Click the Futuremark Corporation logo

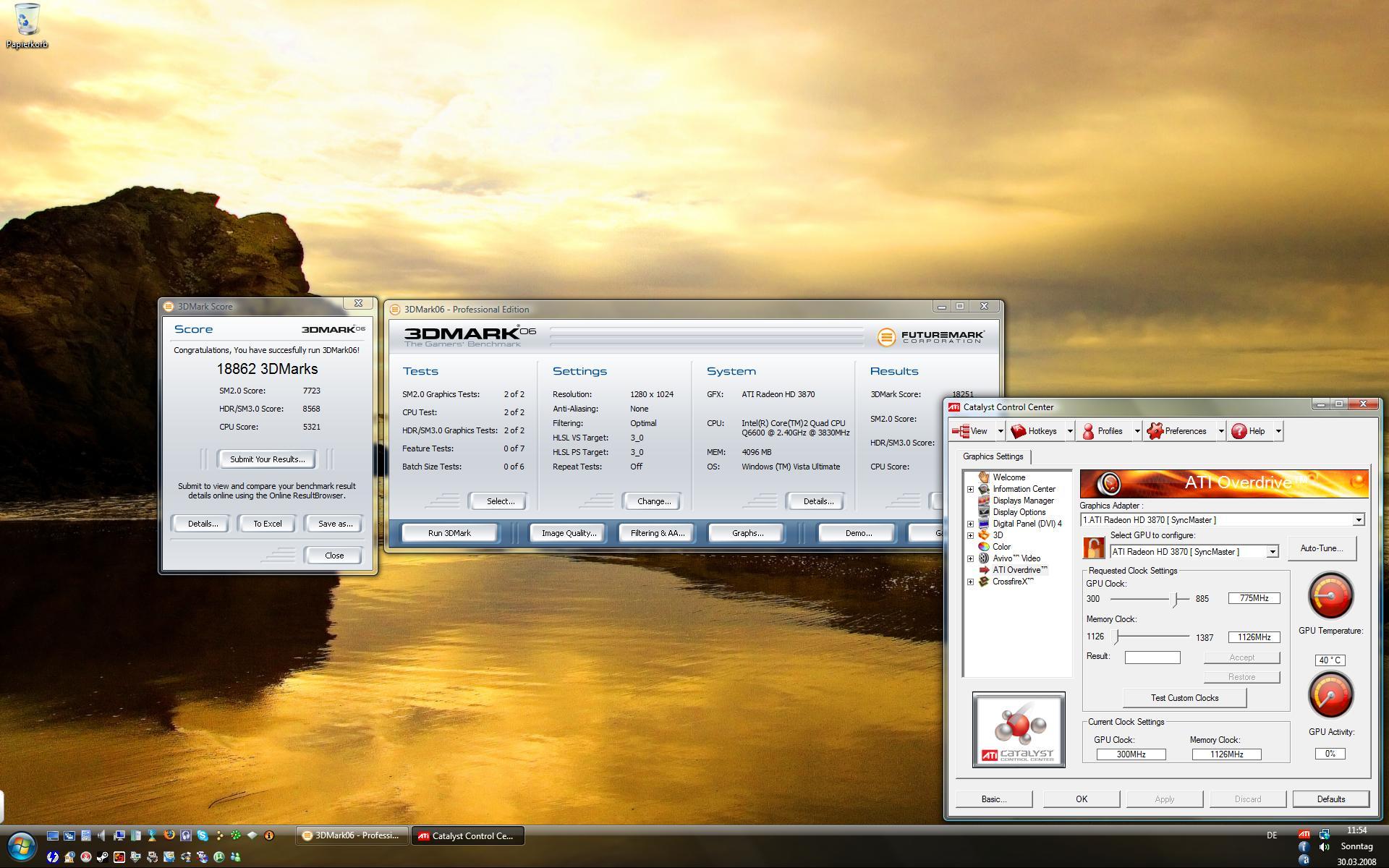tap(931, 337)
